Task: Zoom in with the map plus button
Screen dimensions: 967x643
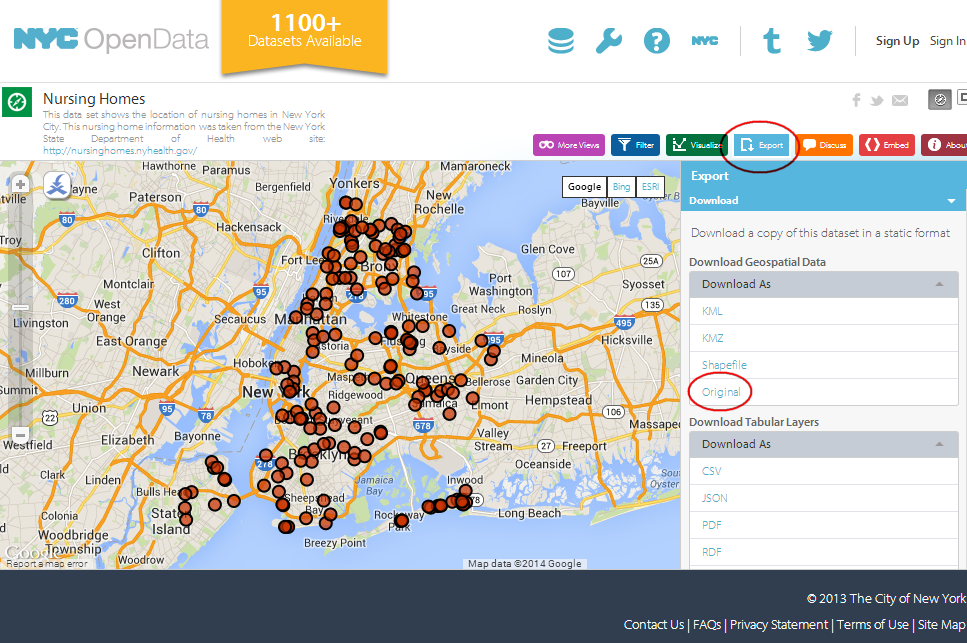Action: [20, 184]
